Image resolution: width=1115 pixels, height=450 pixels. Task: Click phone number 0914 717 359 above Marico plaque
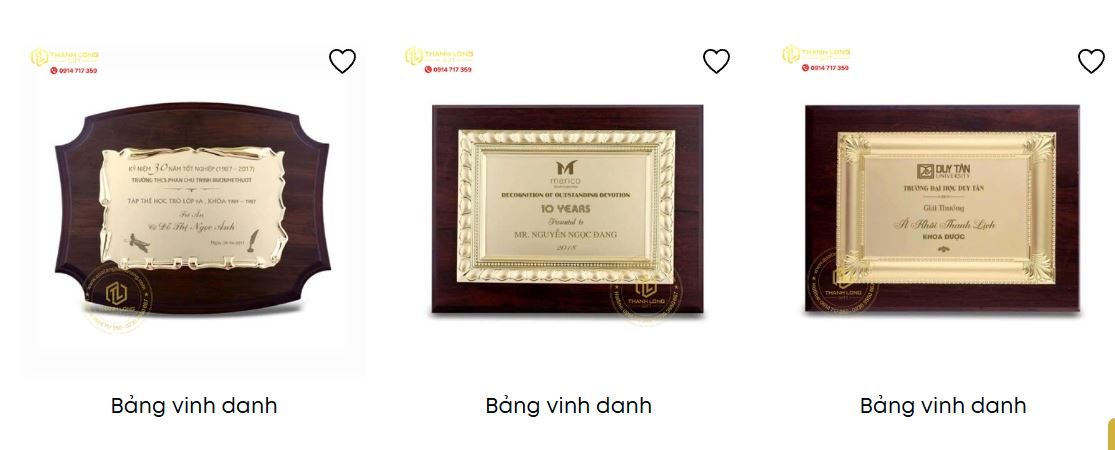pyautogui.click(x=448, y=70)
